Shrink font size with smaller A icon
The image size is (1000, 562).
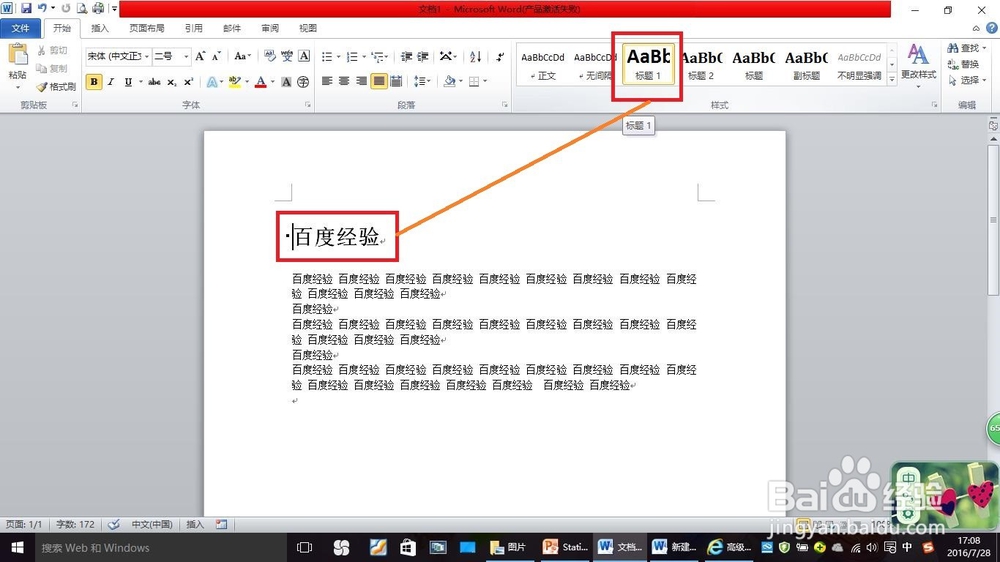(x=216, y=56)
